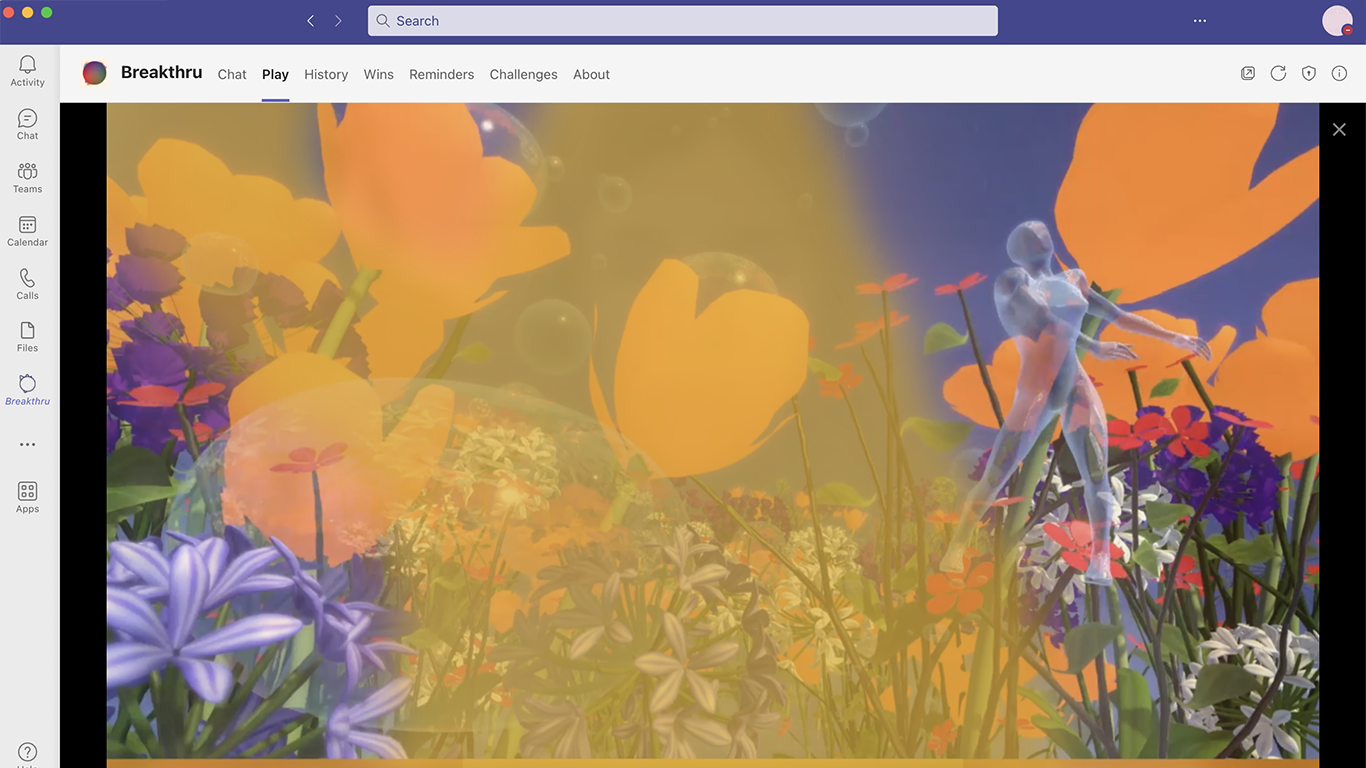
Task: Open settings and more ellipsis menu
Action: click(1200, 21)
